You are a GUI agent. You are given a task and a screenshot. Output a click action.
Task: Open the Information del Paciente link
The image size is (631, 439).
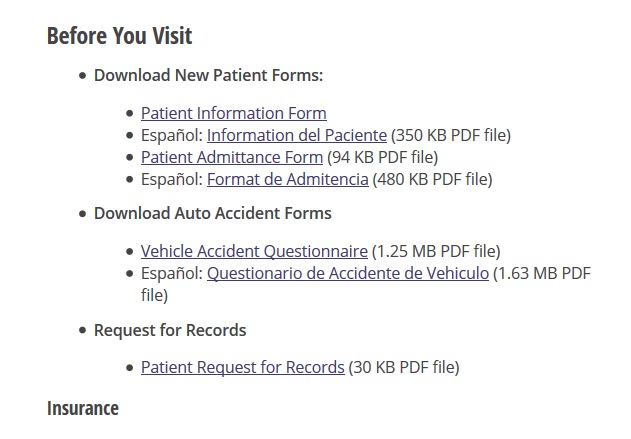pos(297,135)
